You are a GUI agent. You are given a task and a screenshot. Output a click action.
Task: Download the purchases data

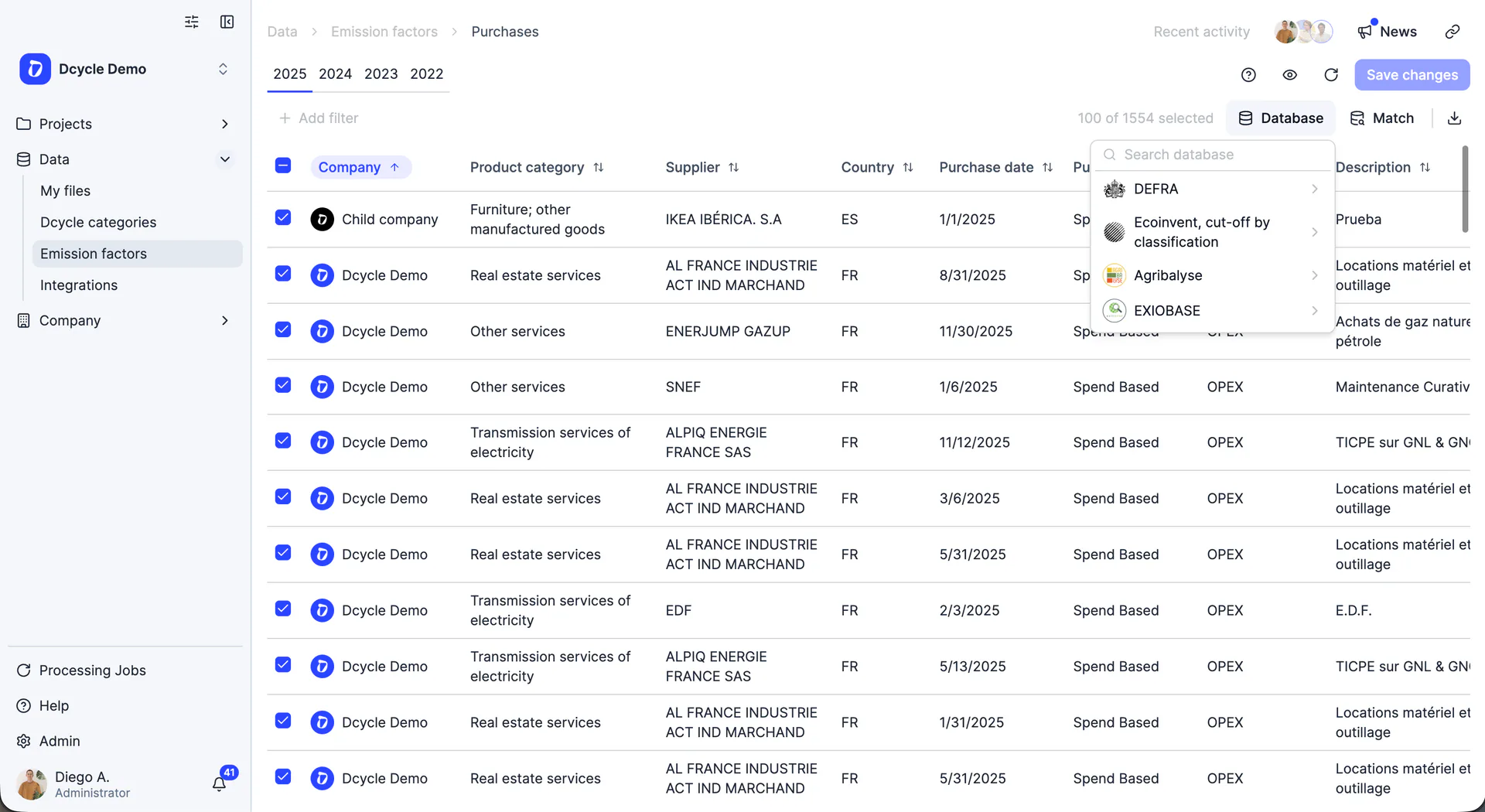click(x=1454, y=118)
